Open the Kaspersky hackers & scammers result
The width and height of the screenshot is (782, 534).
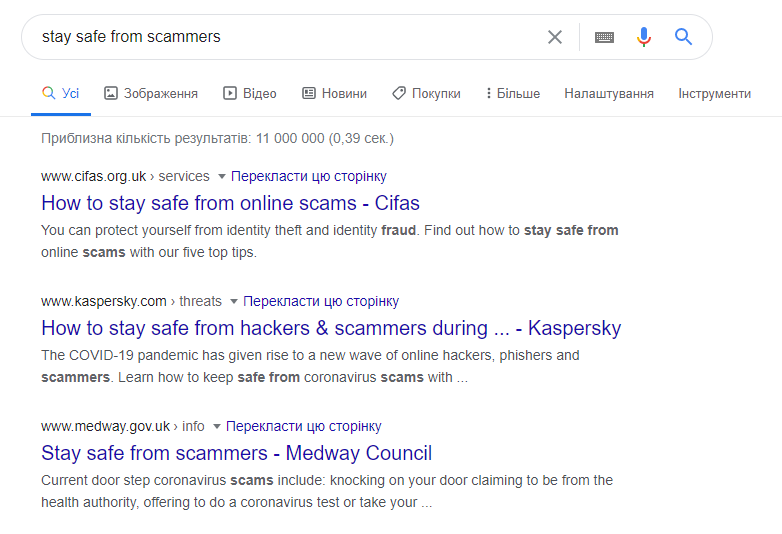(331, 328)
